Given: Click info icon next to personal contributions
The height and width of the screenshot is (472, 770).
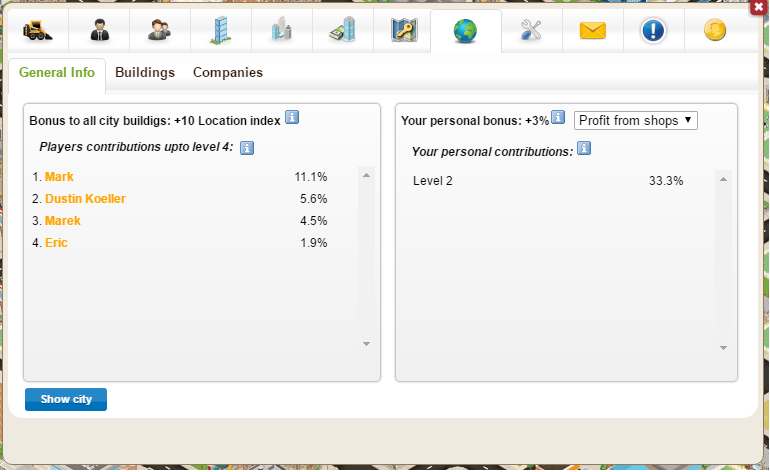Looking at the screenshot, I should pyautogui.click(x=583, y=148).
